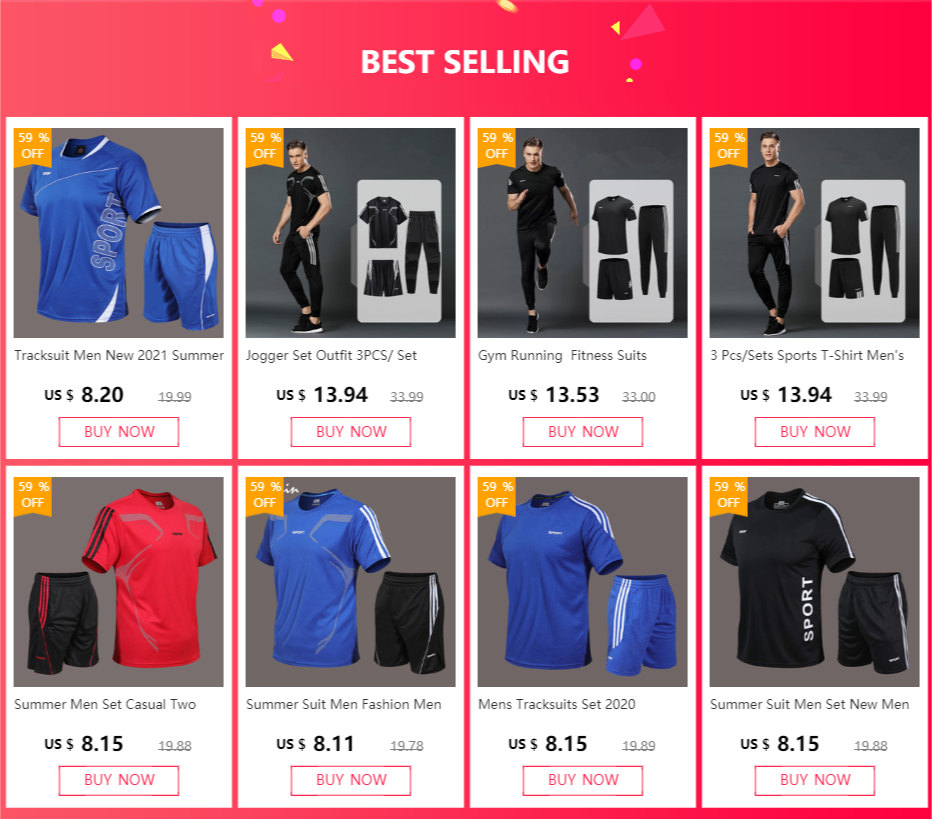Click the 59% OFF badge on Tracksuit Men item

(x=33, y=147)
